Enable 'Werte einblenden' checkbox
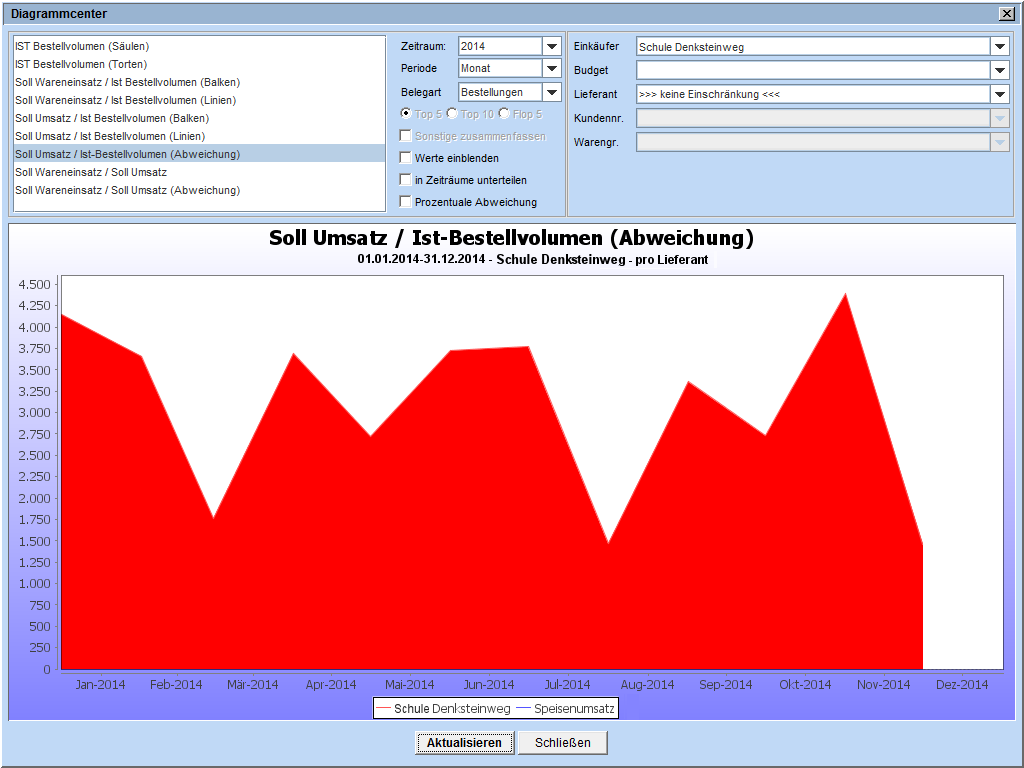 pyautogui.click(x=405, y=158)
